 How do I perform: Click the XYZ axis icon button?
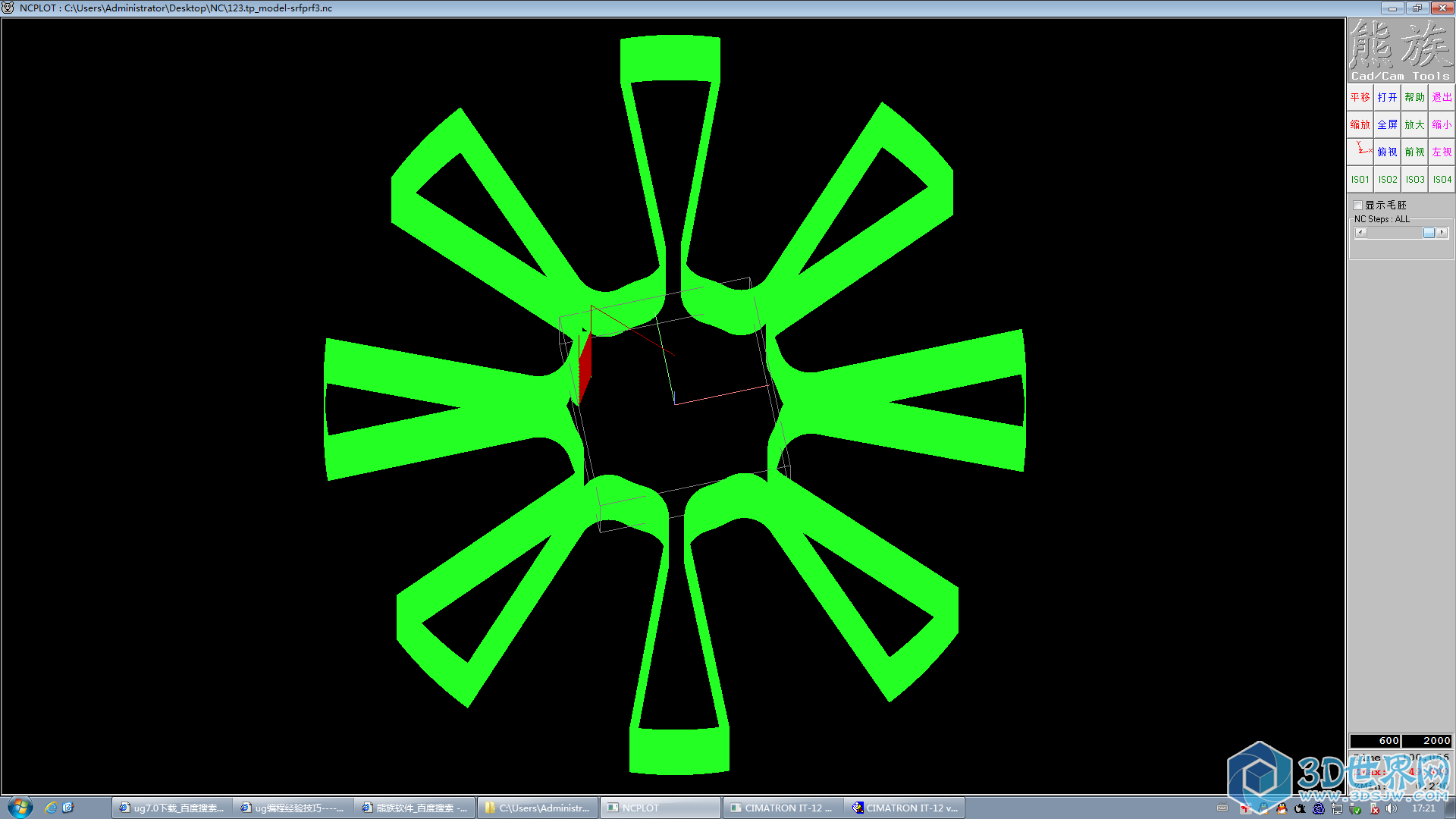point(1361,151)
